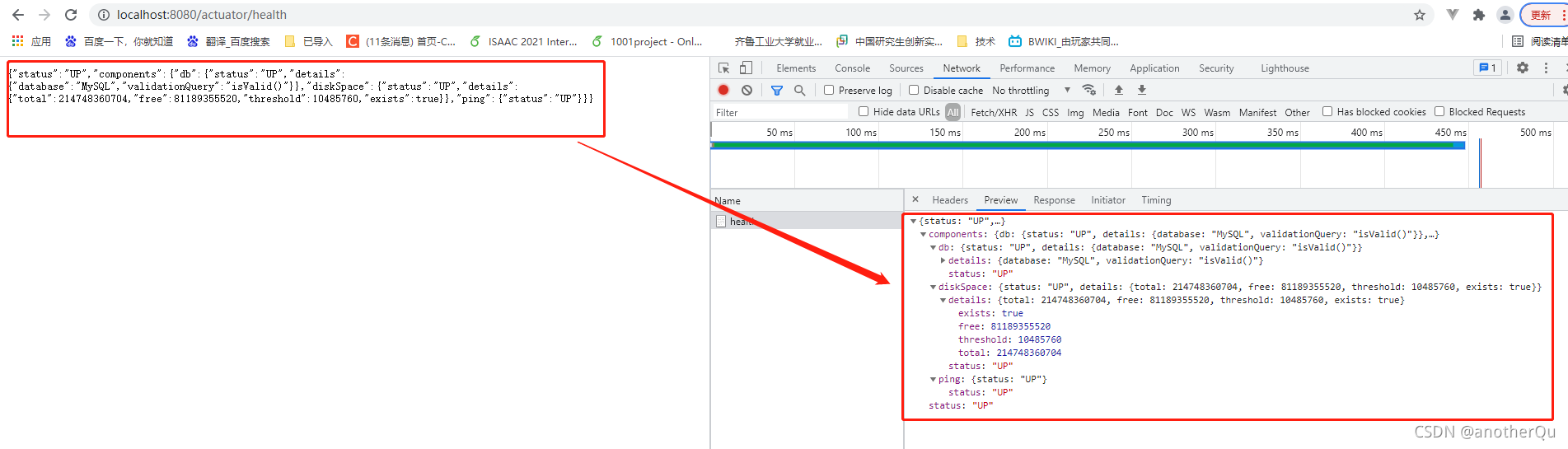Open the DevTools issues counter badge
This screenshot has width=1568, height=449.
pos(1488,68)
